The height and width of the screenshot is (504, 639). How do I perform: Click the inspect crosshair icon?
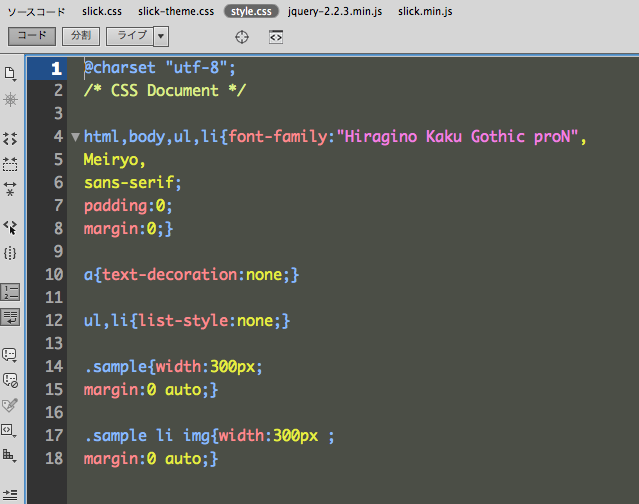point(242,37)
